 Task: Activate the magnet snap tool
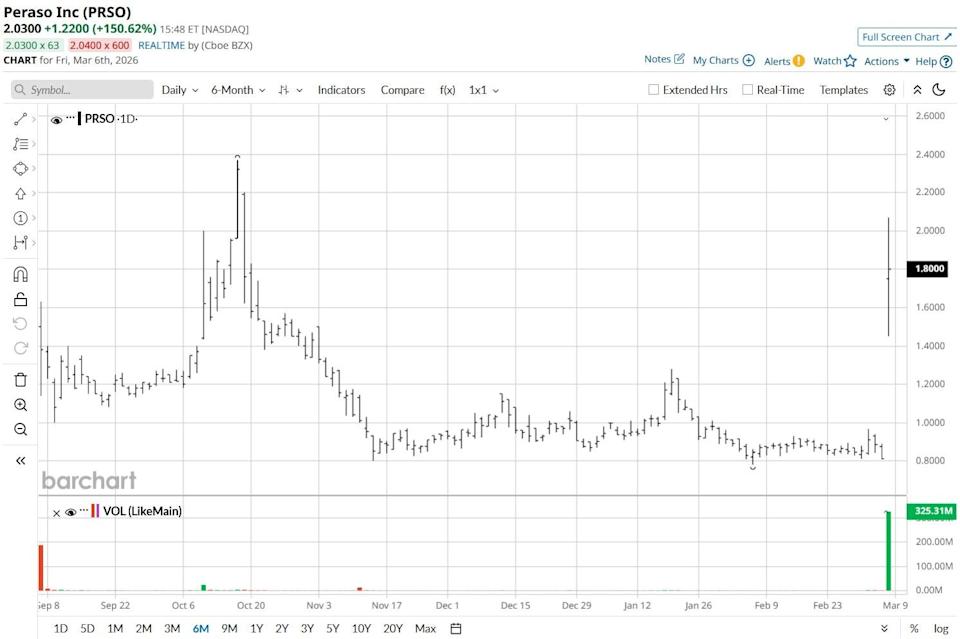point(20,274)
